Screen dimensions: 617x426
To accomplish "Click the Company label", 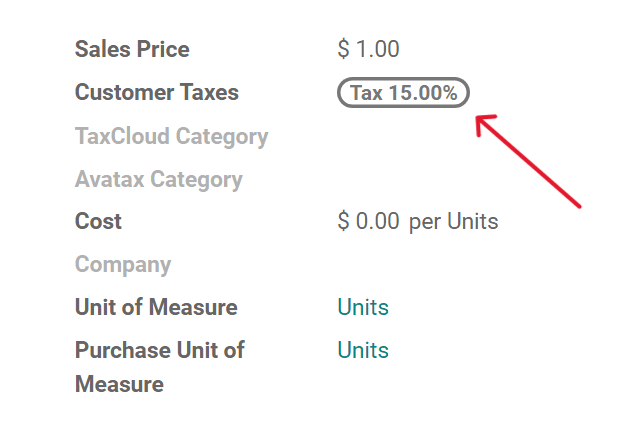I will (123, 265).
